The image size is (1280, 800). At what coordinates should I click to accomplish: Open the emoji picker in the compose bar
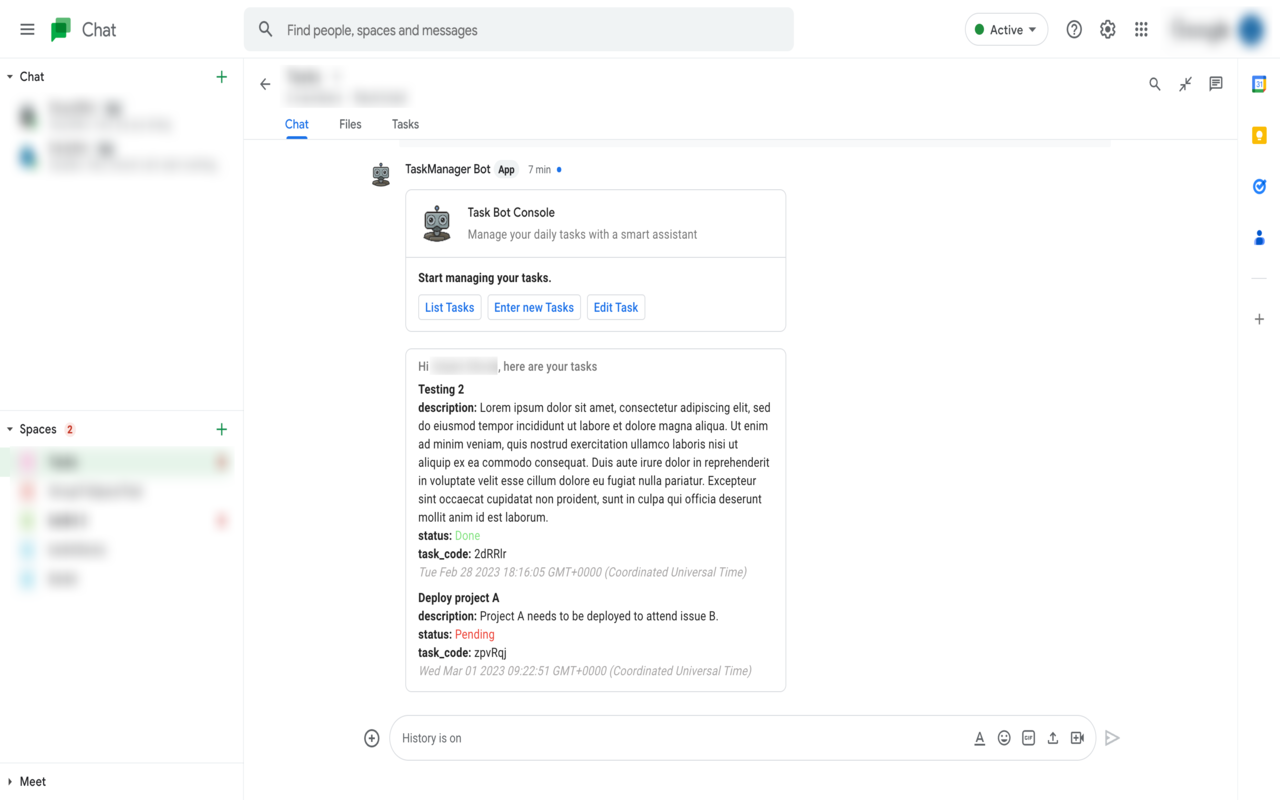click(x=1004, y=737)
